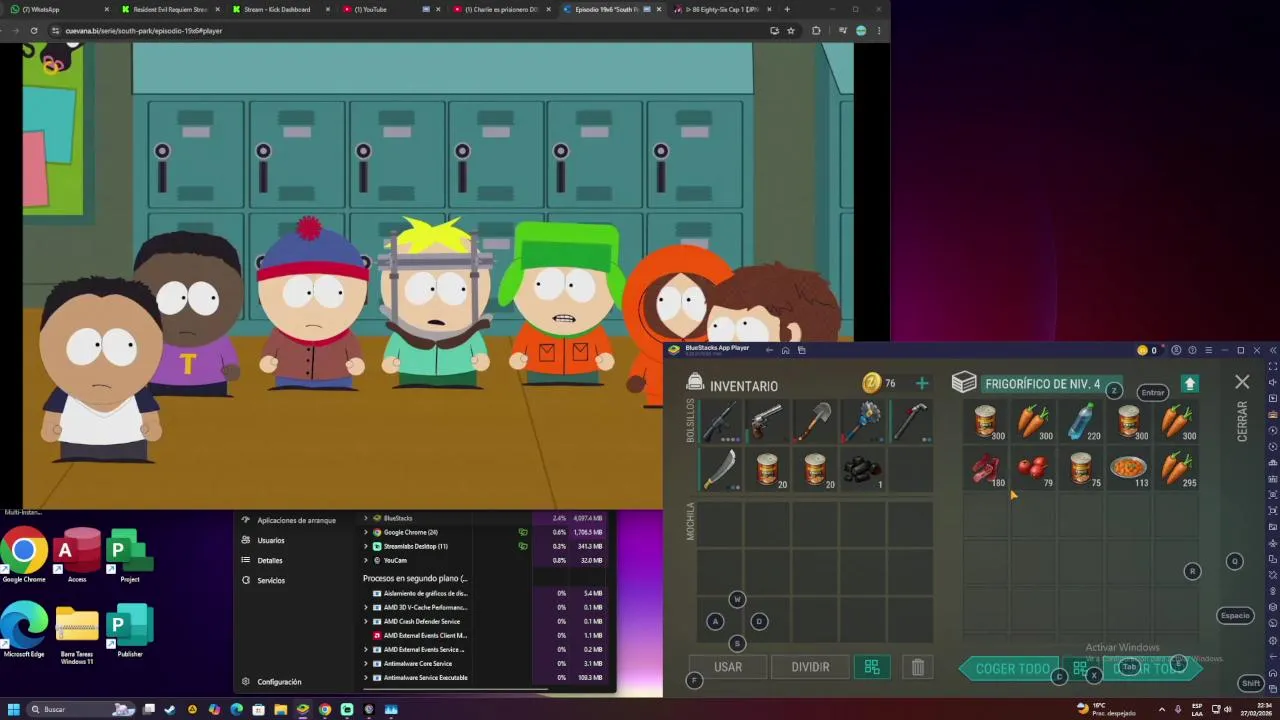Open the Windows Start menu
This screenshot has width=1280, height=720.
[14, 709]
